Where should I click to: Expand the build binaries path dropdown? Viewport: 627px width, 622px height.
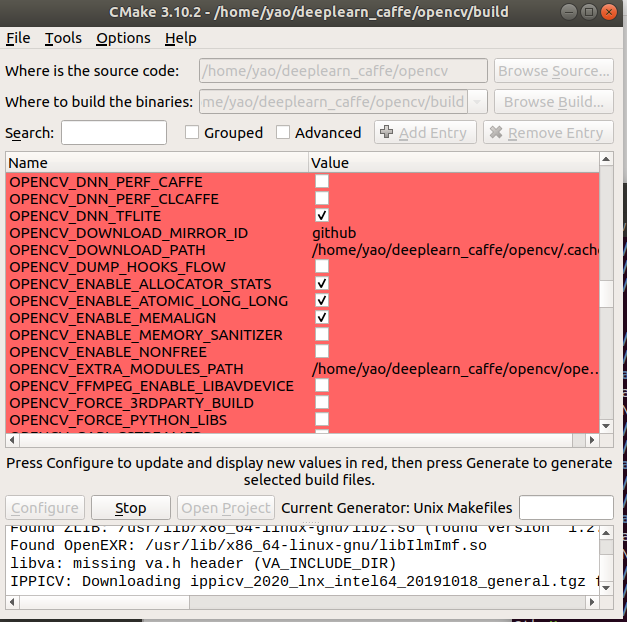(x=477, y=102)
